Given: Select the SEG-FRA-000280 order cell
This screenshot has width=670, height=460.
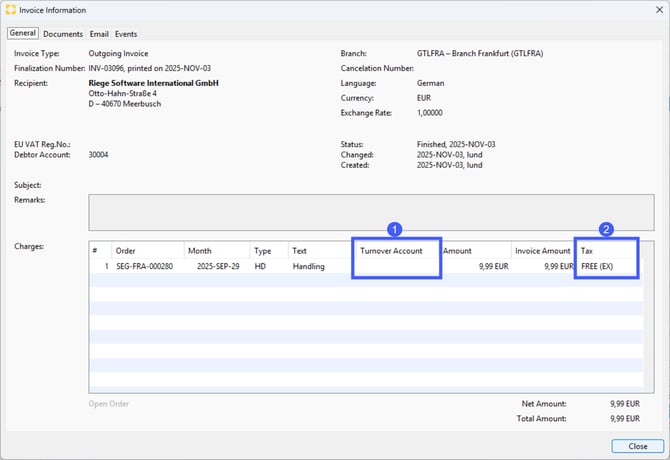Looking at the screenshot, I should coord(145,267).
